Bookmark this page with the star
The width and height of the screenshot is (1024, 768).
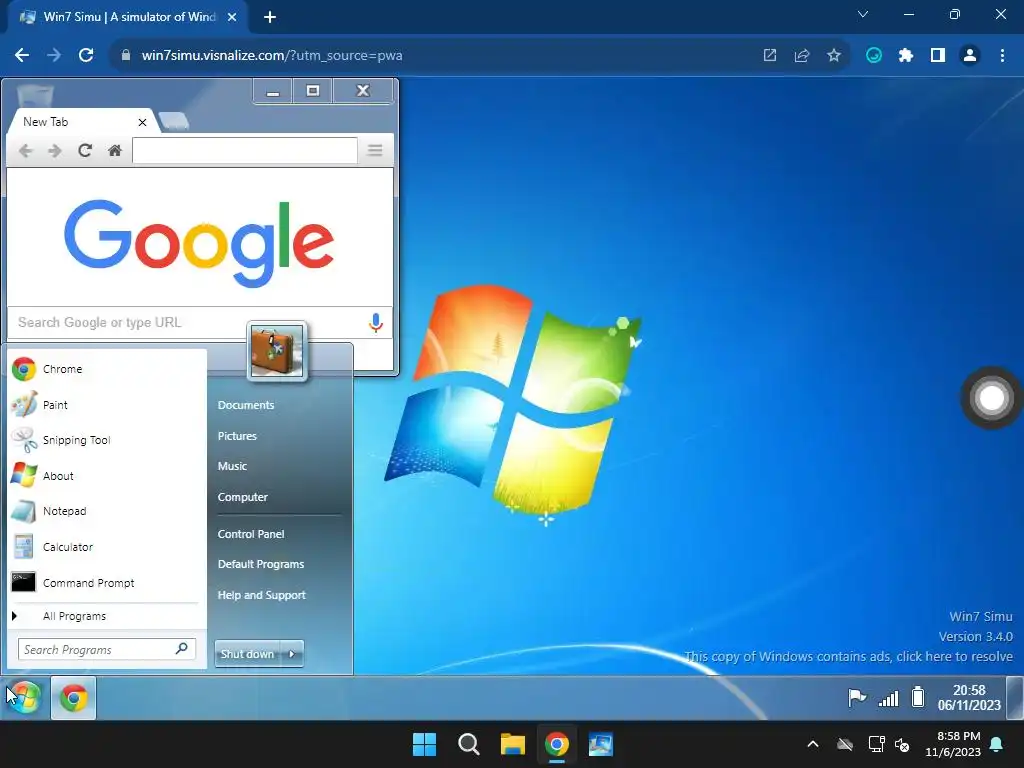(x=834, y=56)
